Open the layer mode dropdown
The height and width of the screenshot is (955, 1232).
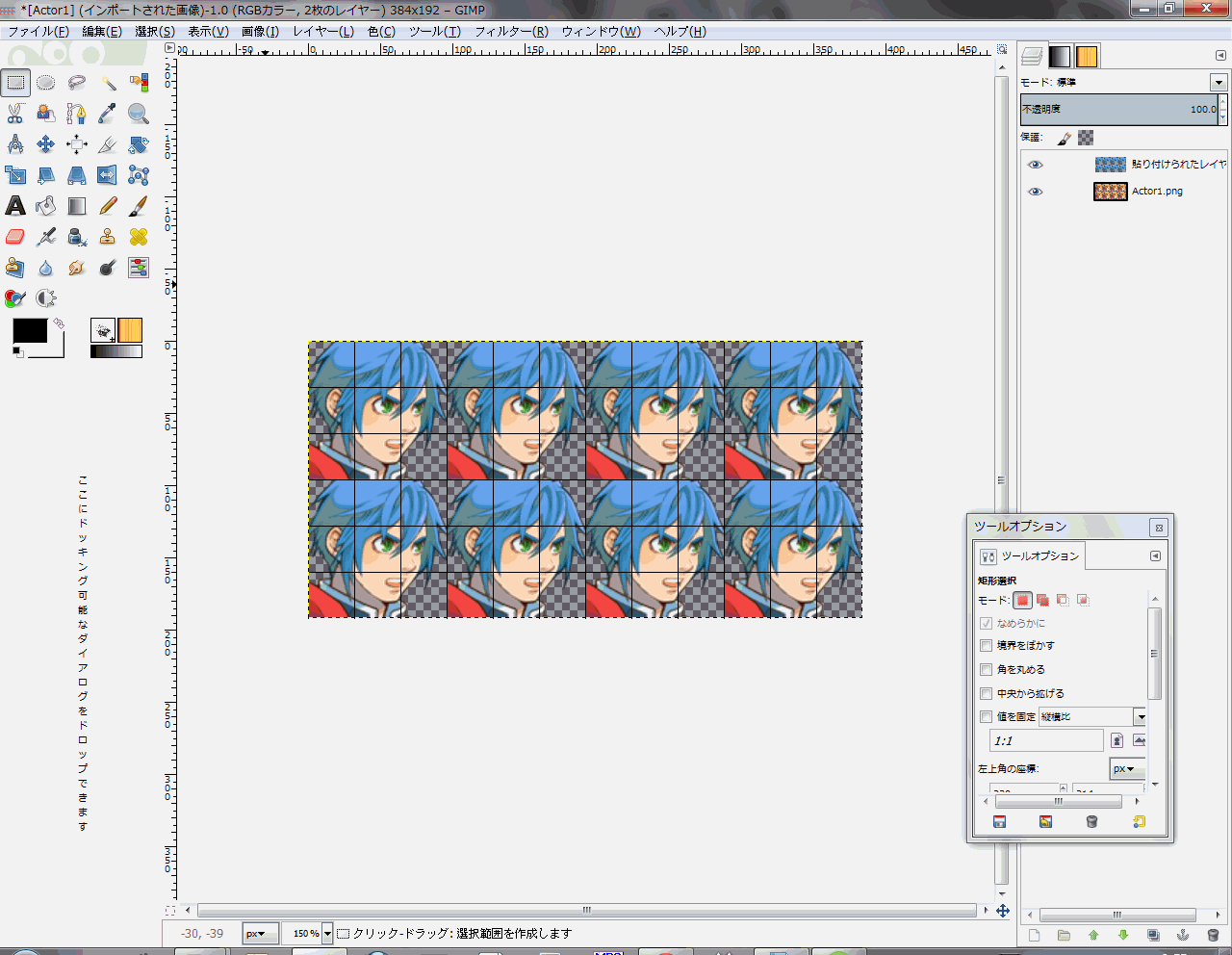tap(1219, 82)
